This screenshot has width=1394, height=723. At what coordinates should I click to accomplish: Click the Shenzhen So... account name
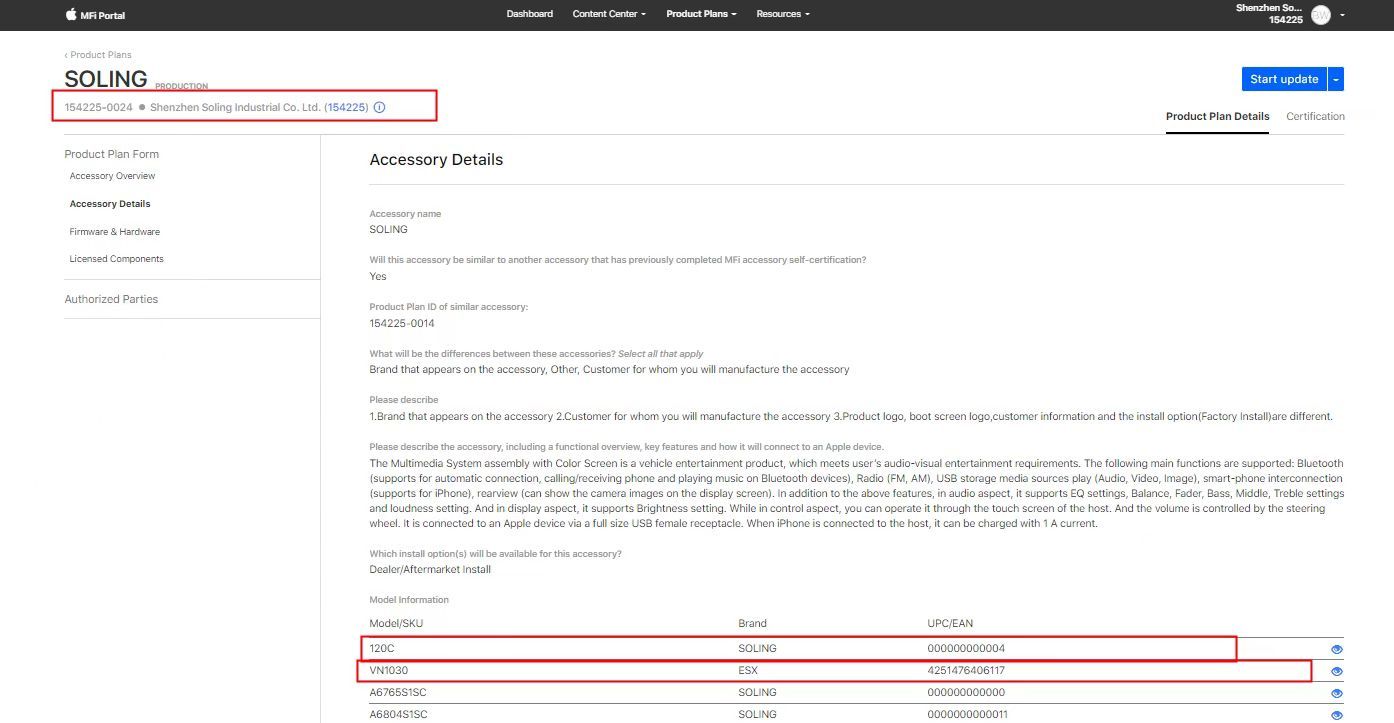[1269, 8]
